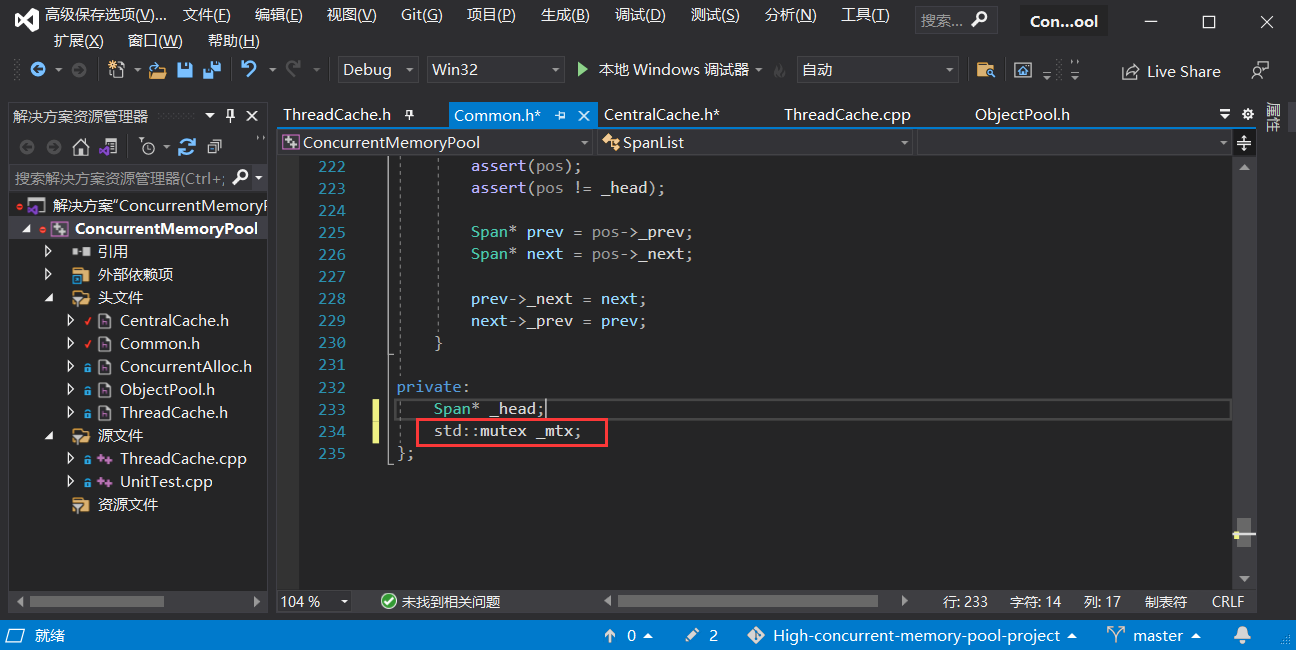Open the zoom level 104 % dropdown
Viewport: 1296px width, 650px height.
314,602
